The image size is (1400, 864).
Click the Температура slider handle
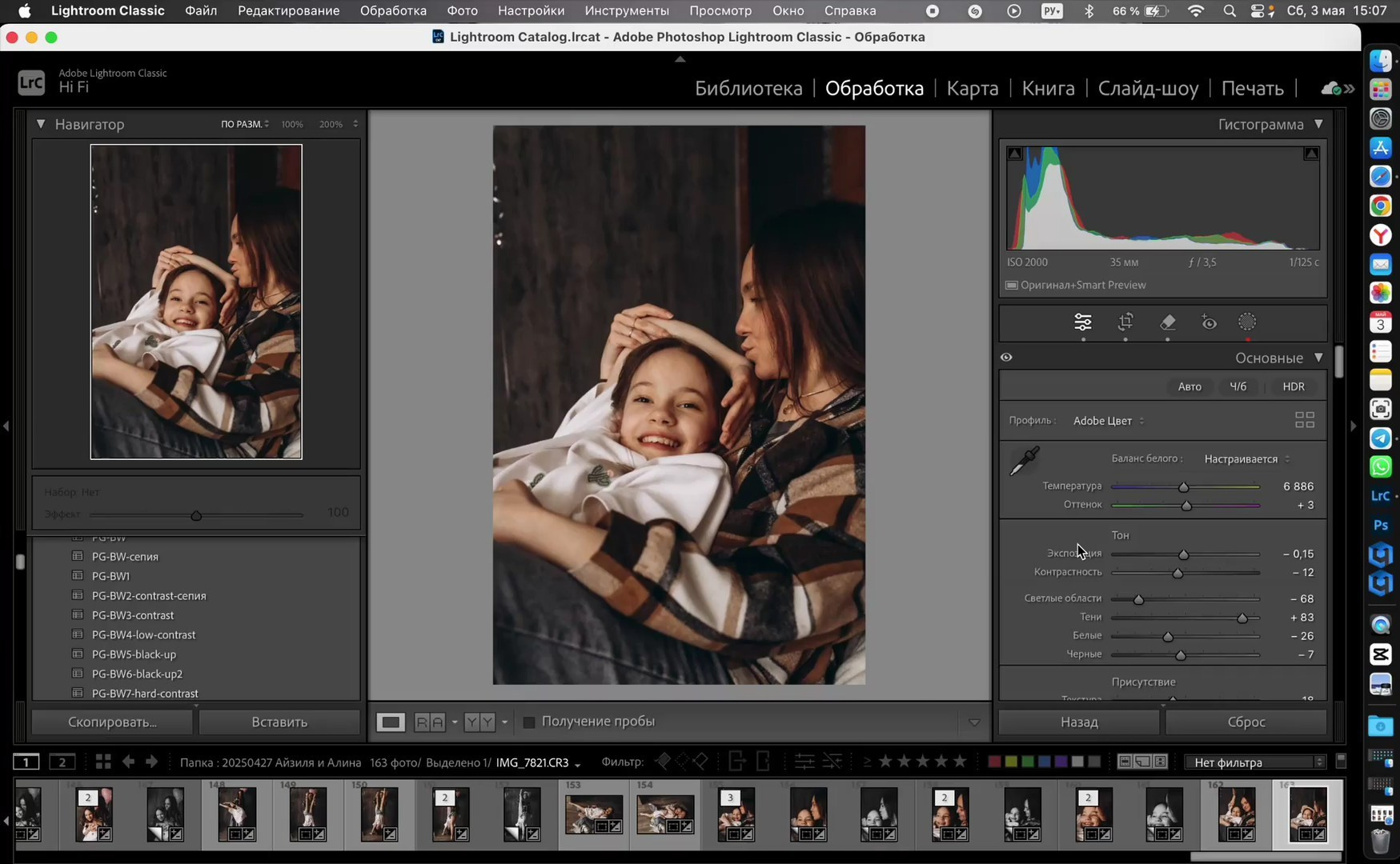click(x=1183, y=486)
